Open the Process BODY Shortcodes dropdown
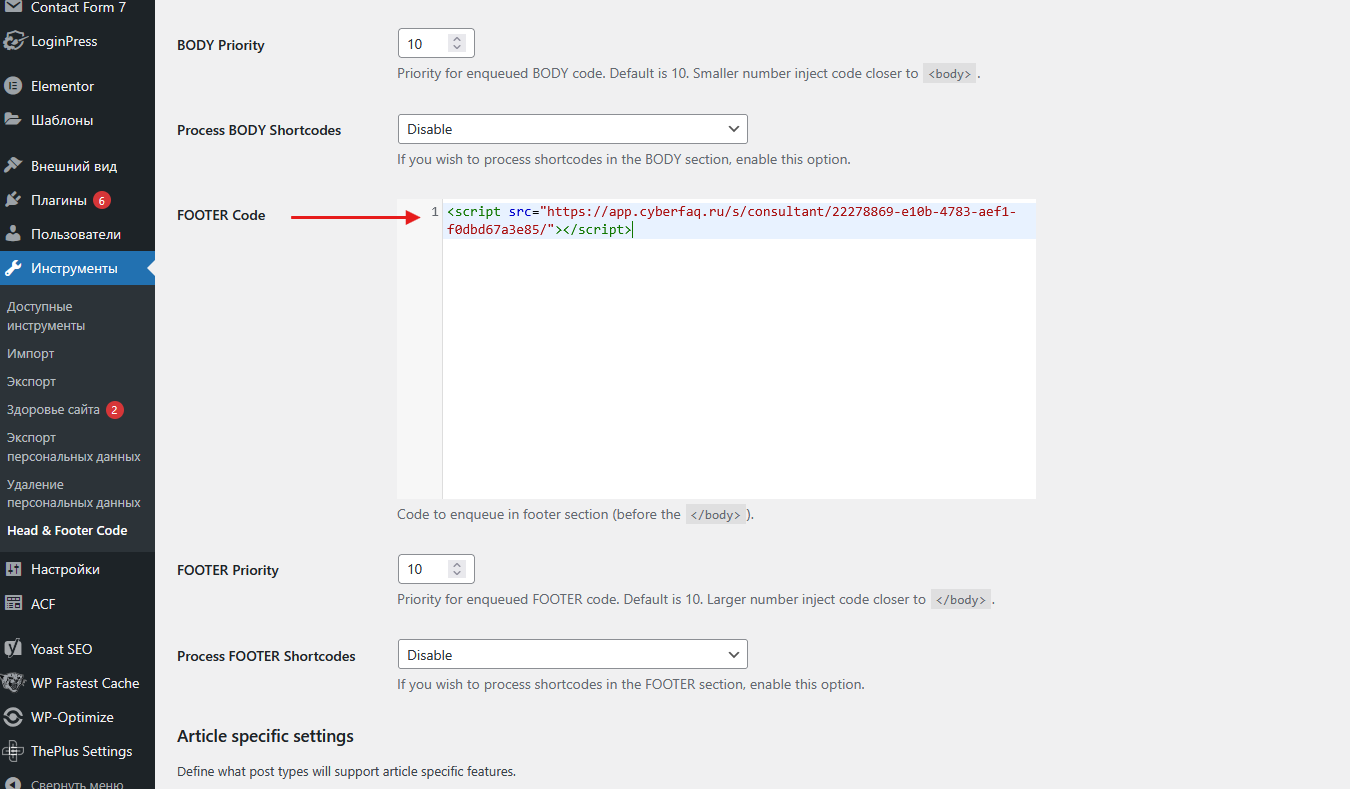1350x789 pixels. click(572, 129)
